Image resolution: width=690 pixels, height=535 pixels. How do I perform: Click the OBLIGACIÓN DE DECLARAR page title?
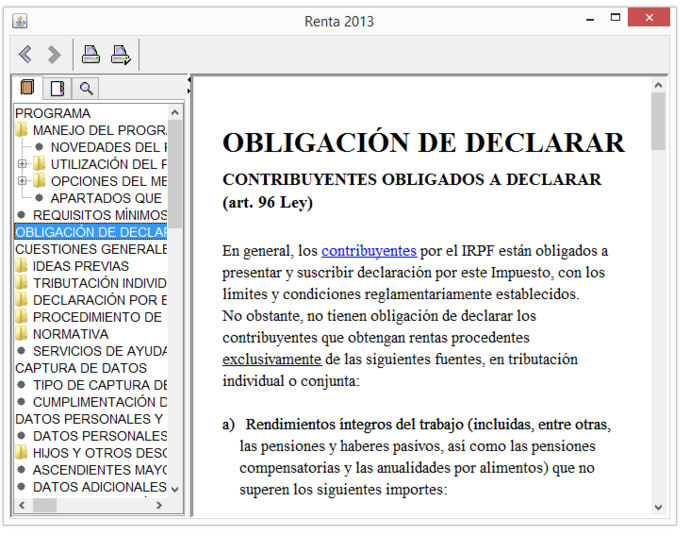(423, 143)
